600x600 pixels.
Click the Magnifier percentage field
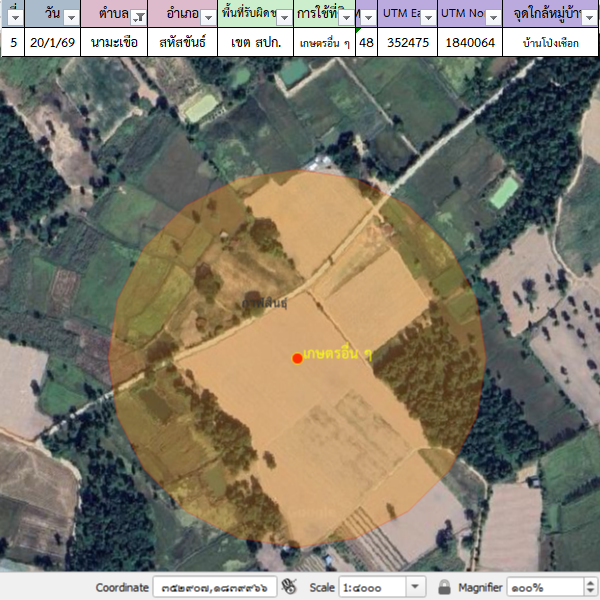[x=538, y=587]
